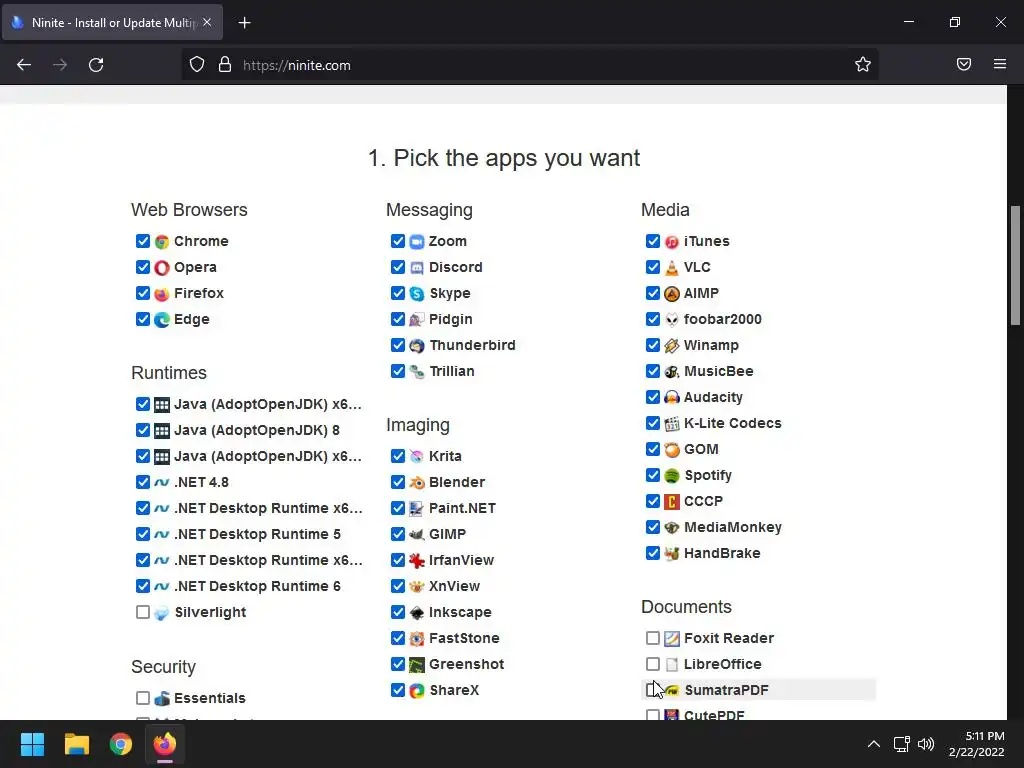Open a new browser tab
The width and height of the screenshot is (1024, 768).
click(x=244, y=23)
